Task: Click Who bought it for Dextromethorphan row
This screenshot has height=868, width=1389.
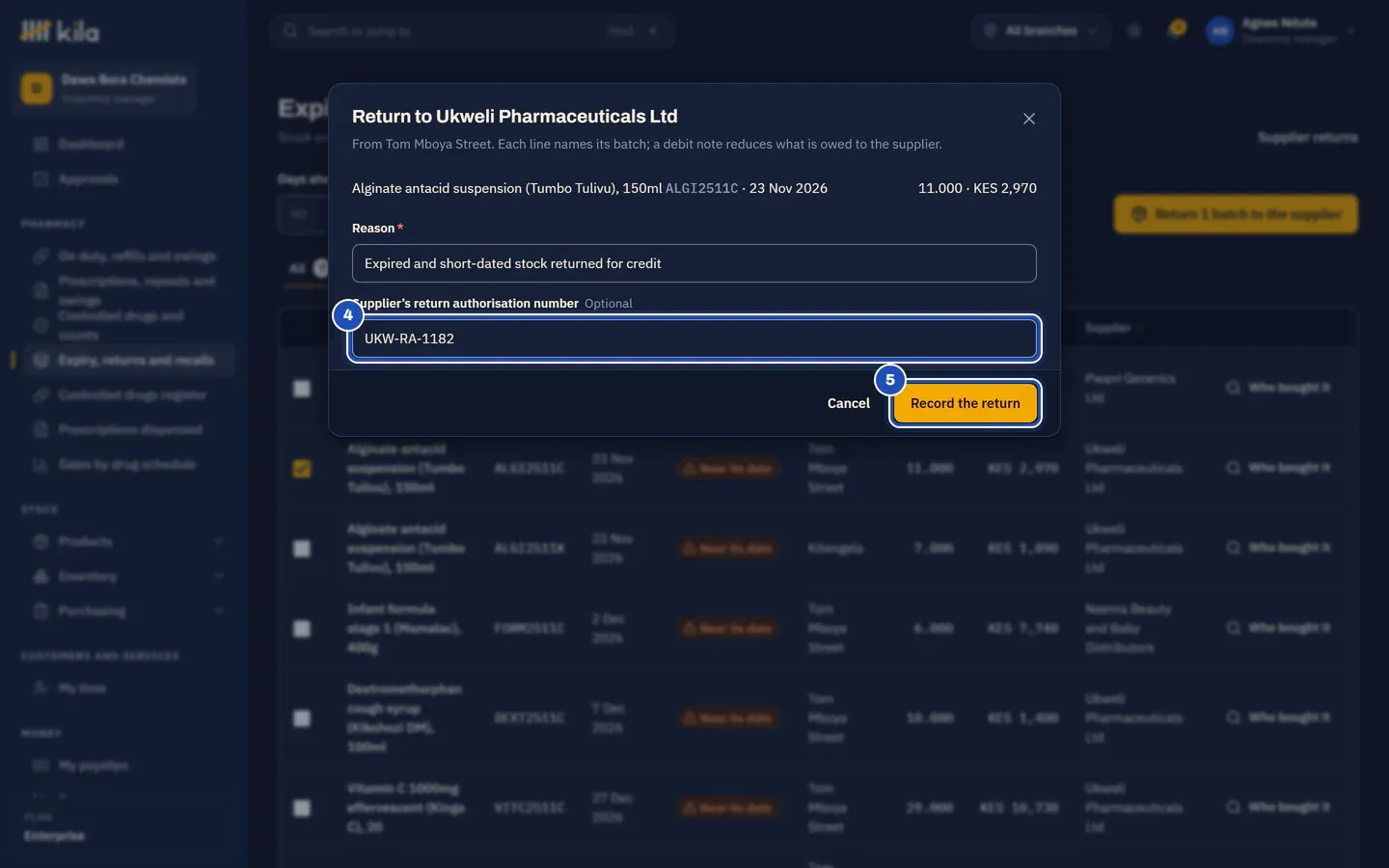Action: [1279, 719]
